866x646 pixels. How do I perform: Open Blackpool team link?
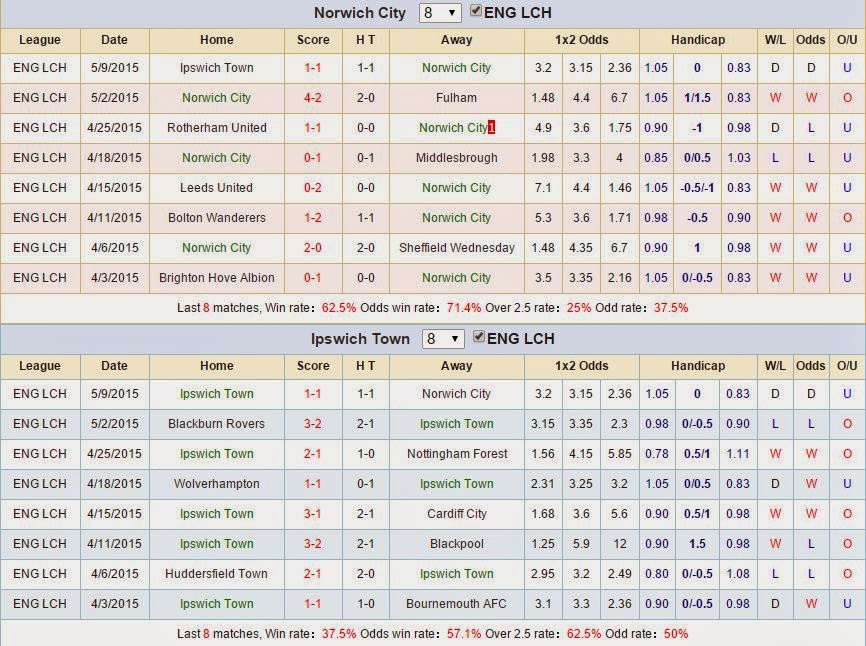(456, 544)
